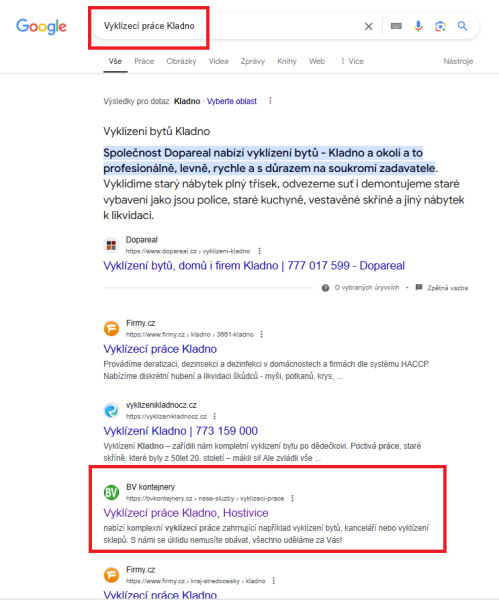Open three-dot menu beside Dopareal URL
This screenshot has width=499, height=600.
(x=259, y=251)
